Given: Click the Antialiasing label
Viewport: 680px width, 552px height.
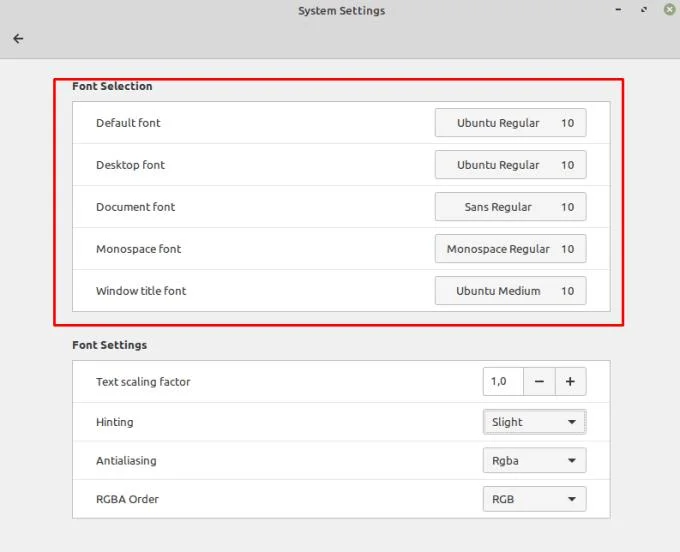Looking at the screenshot, I should tap(126, 461).
